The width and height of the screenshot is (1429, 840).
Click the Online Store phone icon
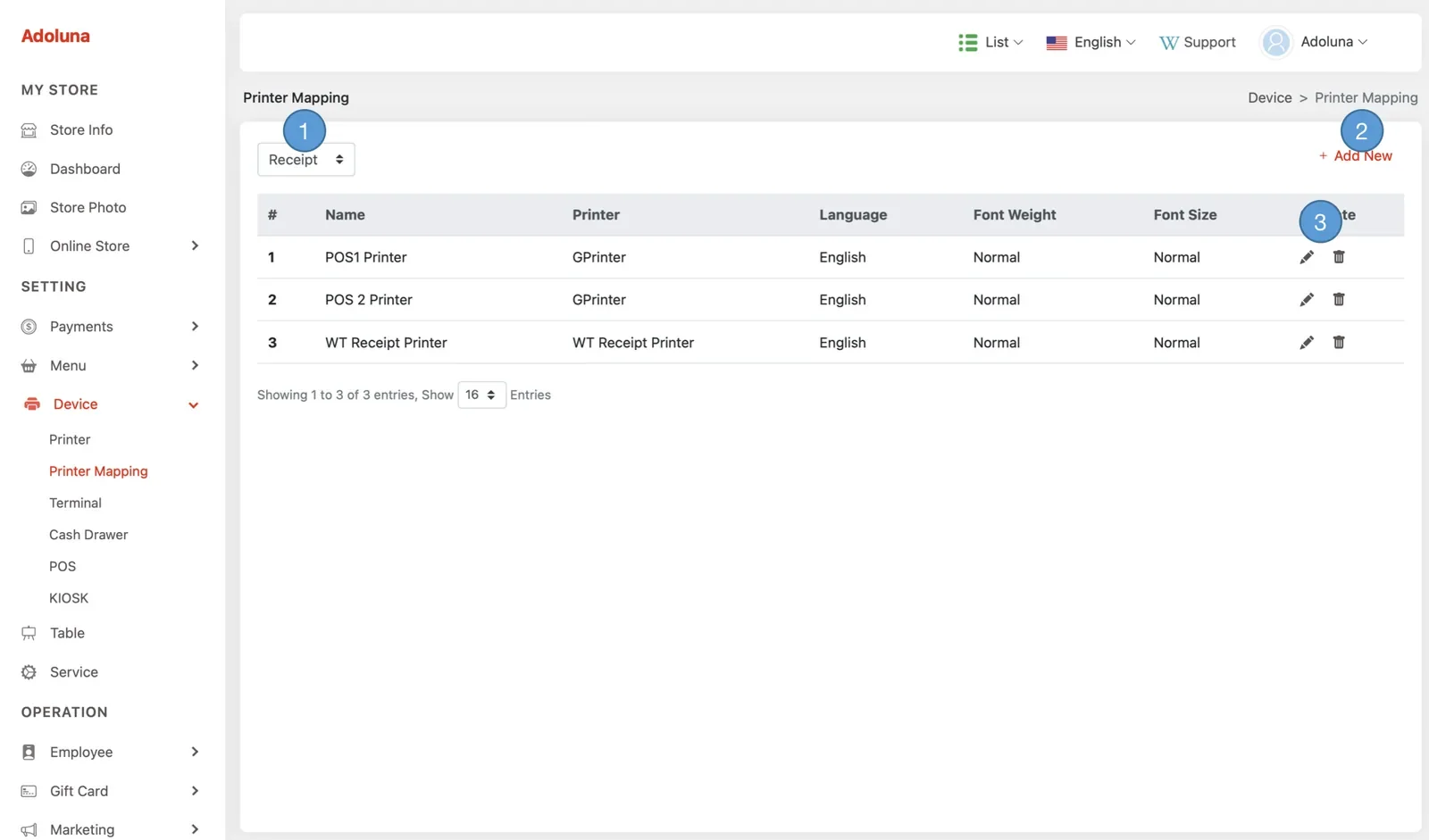click(29, 246)
